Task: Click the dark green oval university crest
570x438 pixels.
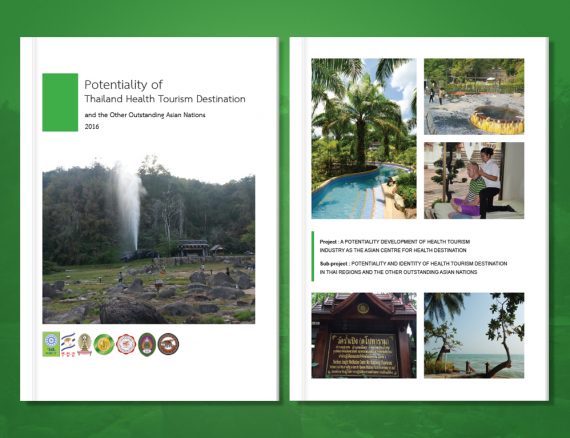Action: (x=147, y=344)
